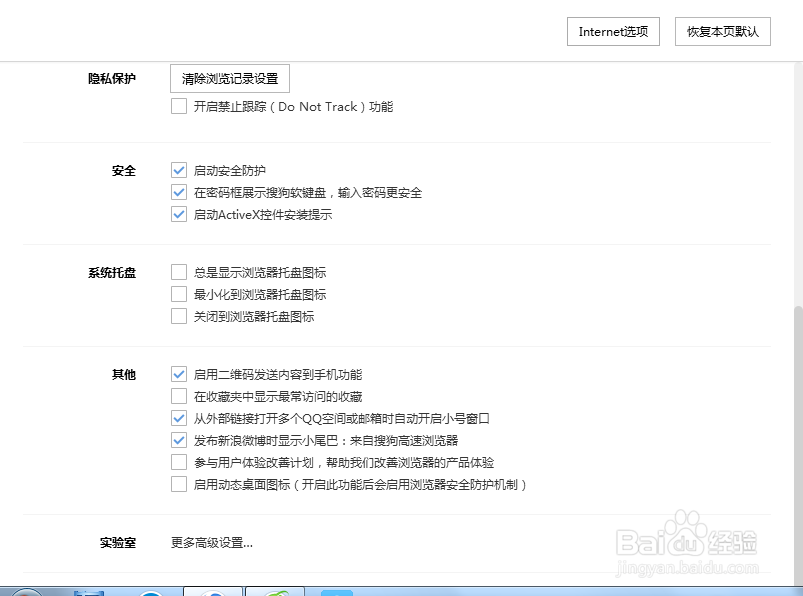
Task: Disable 启动安全防护 option
Action: pos(179,169)
